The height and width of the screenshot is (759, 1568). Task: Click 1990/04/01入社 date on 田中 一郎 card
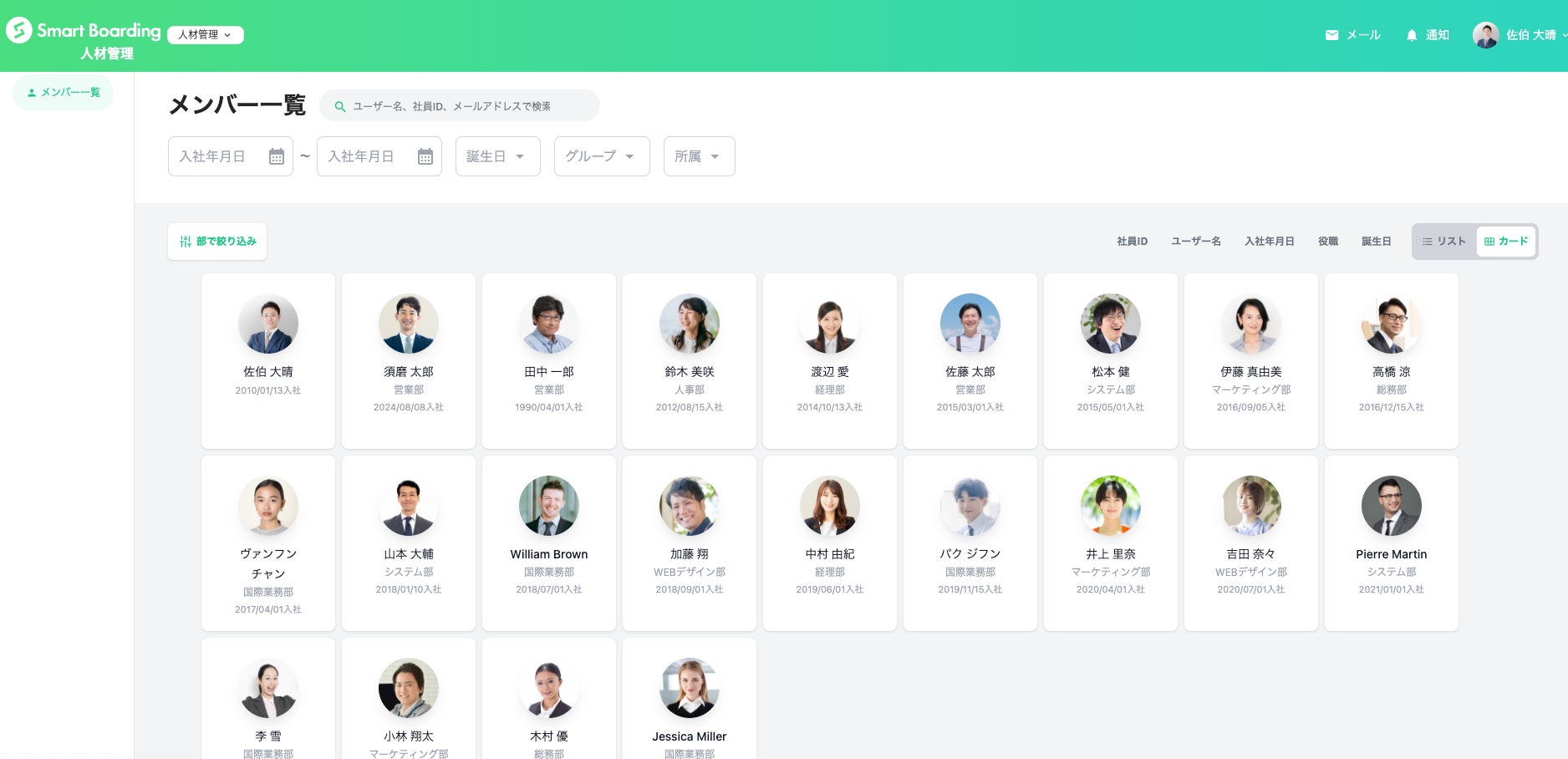[x=549, y=408]
